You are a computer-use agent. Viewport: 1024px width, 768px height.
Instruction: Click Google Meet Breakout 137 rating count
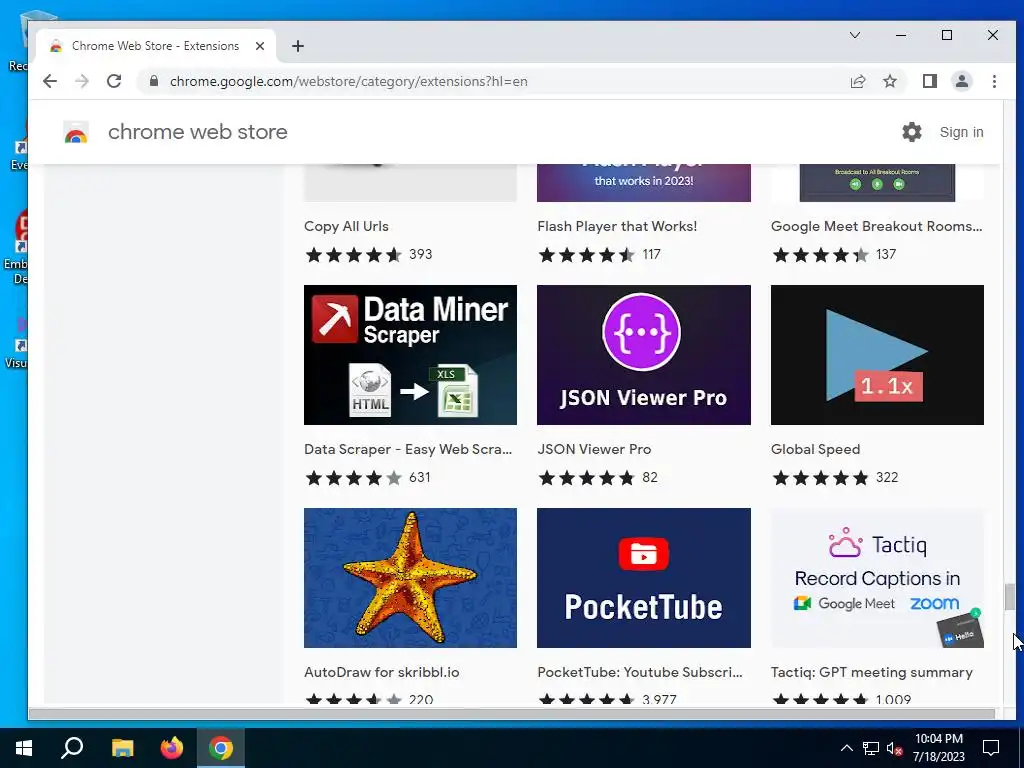886,254
